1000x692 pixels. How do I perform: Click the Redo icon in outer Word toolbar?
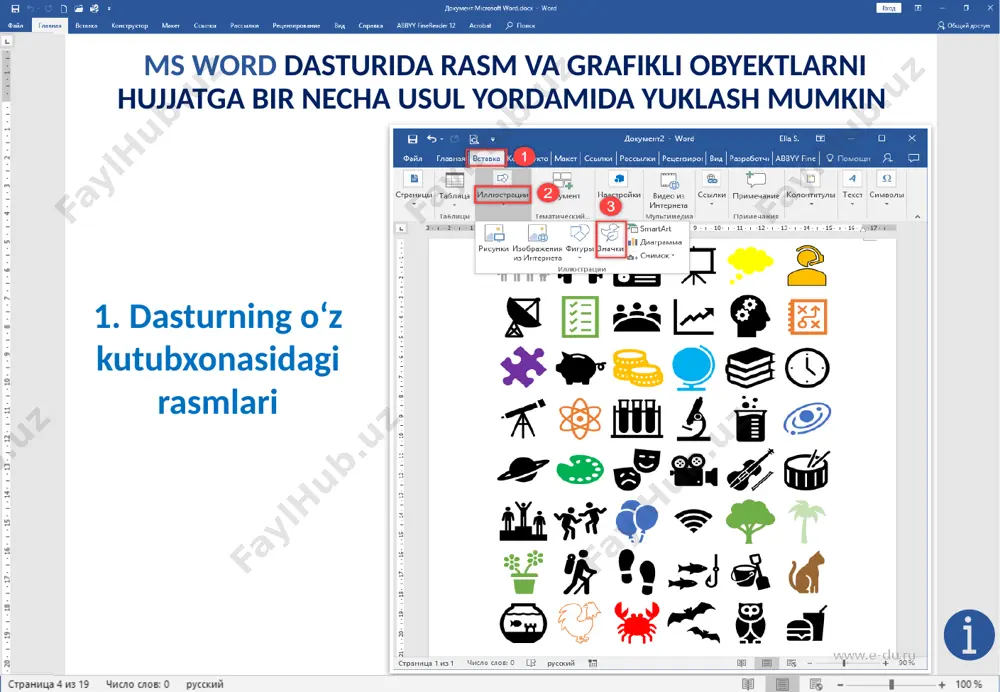(x=48, y=9)
